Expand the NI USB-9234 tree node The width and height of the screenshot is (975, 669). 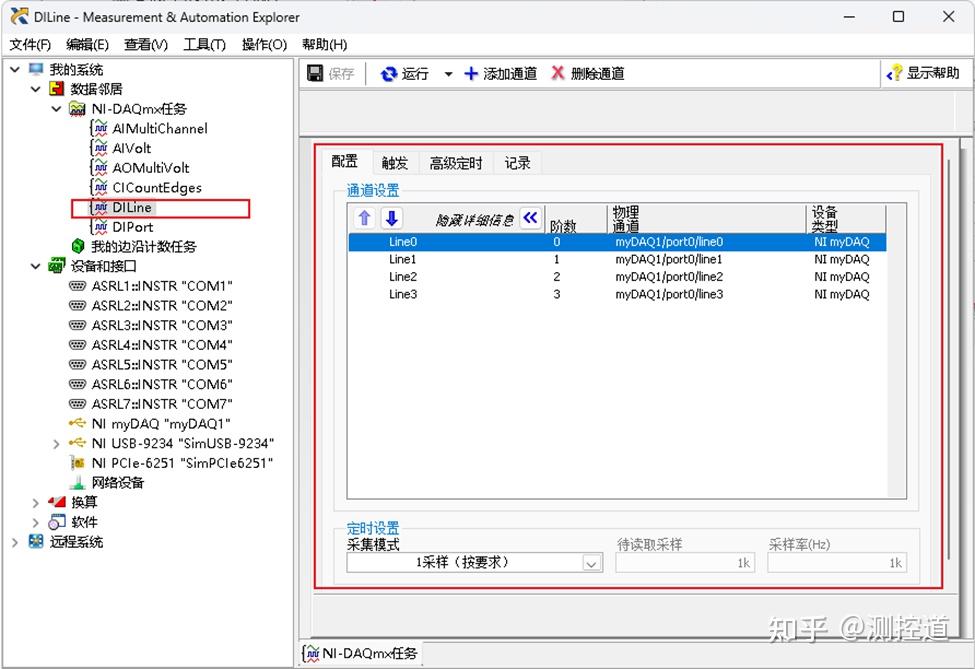pyautogui.click(x=56, y=443)
